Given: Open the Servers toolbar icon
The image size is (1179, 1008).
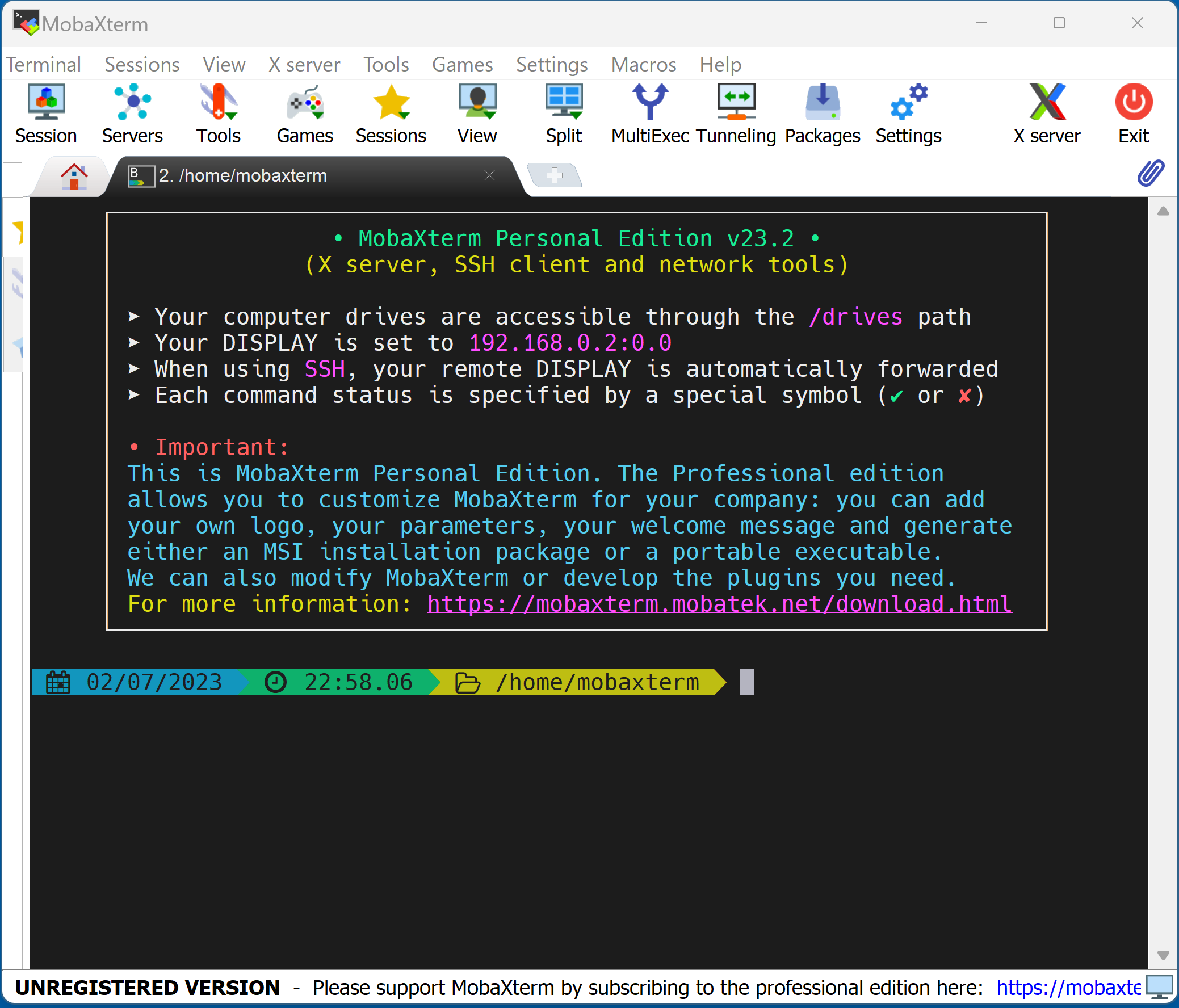Looking at the screenshot, I should coord(132,114).
